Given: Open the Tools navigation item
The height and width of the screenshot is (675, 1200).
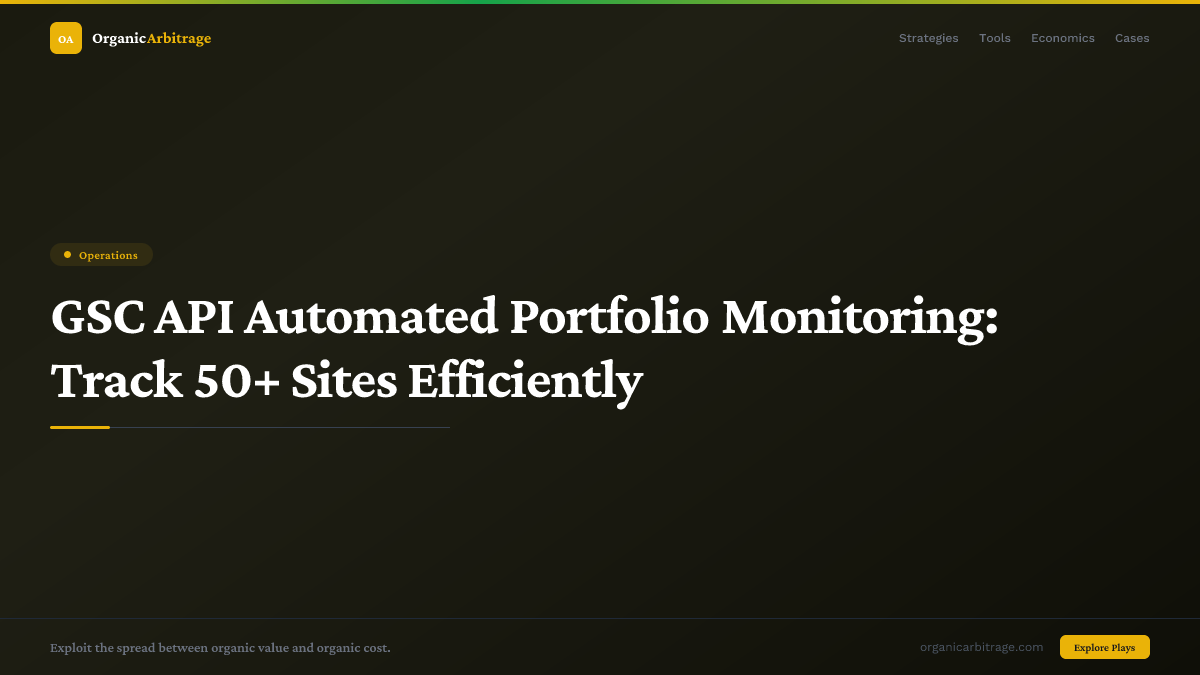Looking at the screenshot, I should point(995,38).
